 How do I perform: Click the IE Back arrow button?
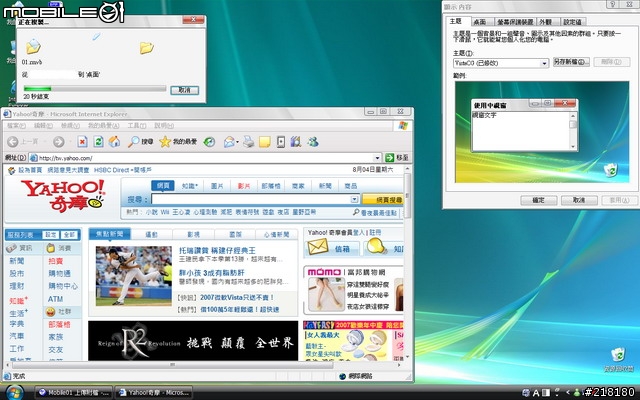pyautogui.click(x=13, y=142)
